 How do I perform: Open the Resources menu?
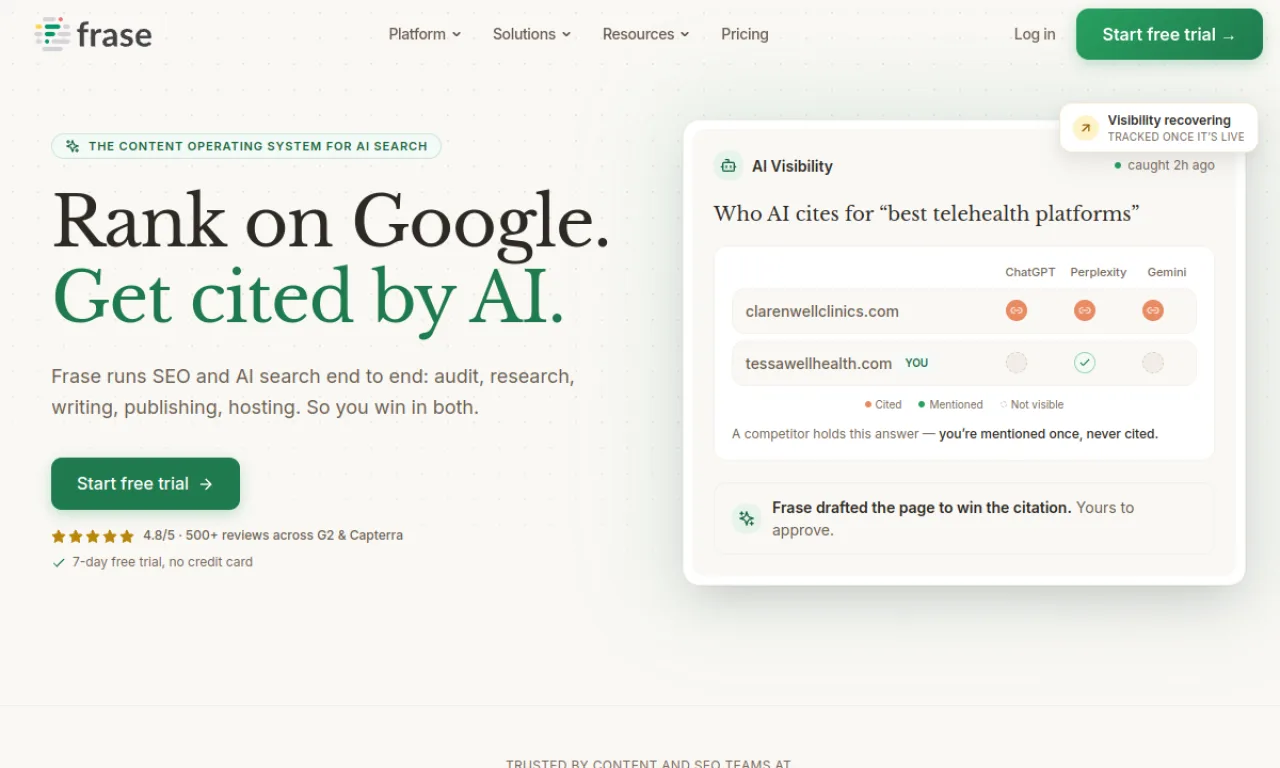coord(646,34)
